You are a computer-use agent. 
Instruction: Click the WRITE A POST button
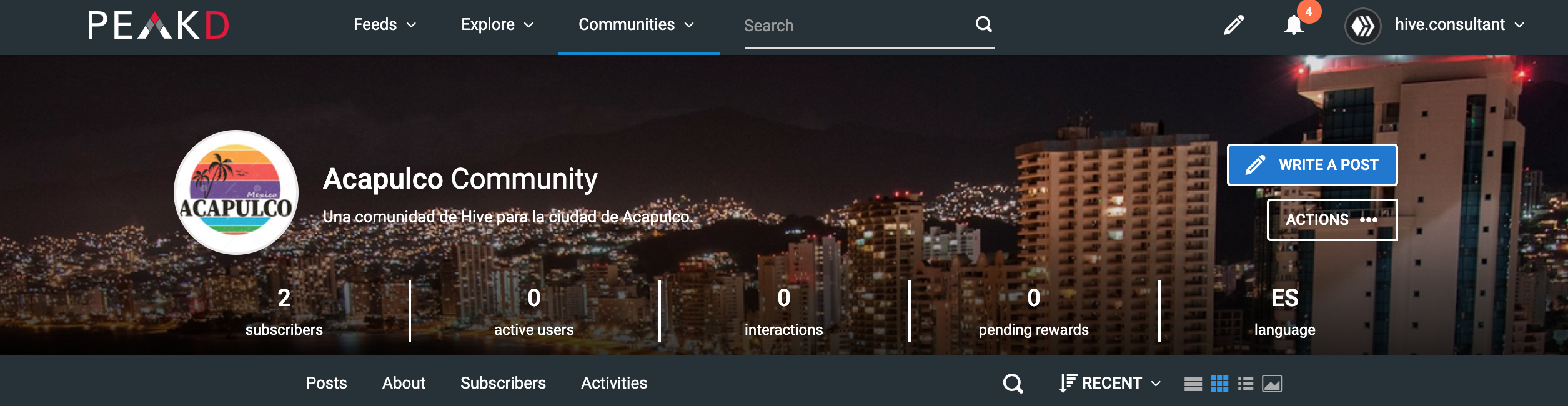(1312, 165)
